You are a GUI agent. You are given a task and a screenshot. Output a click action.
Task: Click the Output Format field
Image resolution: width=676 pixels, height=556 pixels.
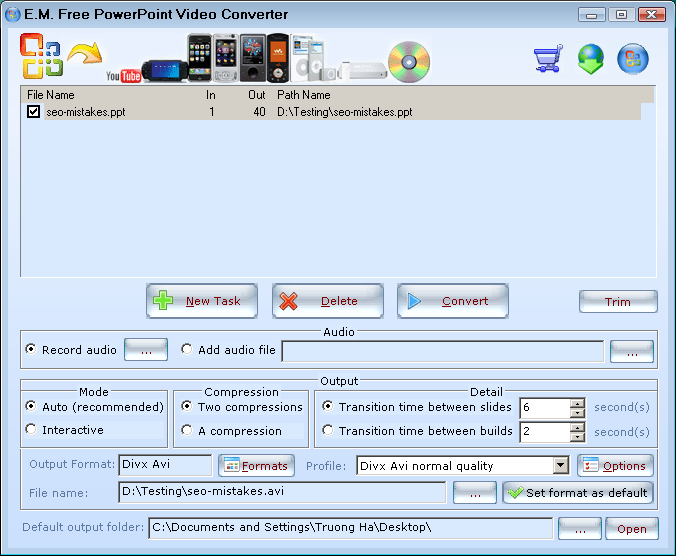click(x=165, y=465)
